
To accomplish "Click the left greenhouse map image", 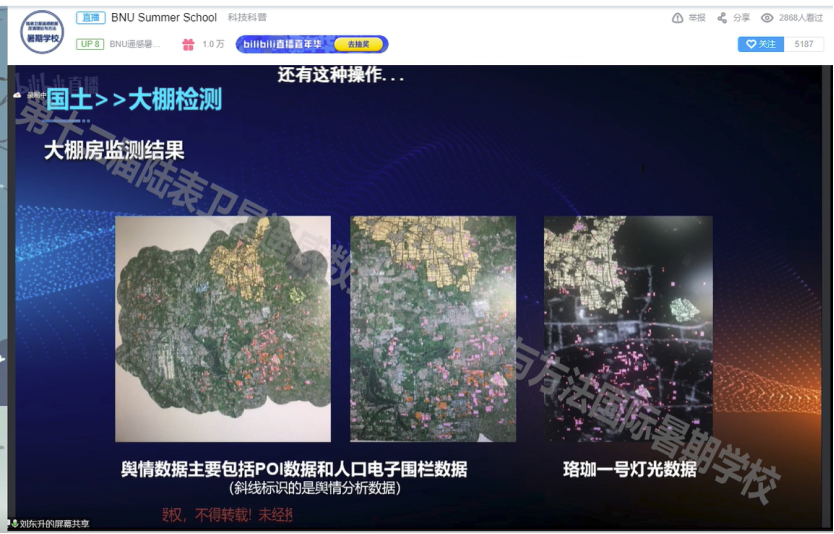I will [222, 329].
